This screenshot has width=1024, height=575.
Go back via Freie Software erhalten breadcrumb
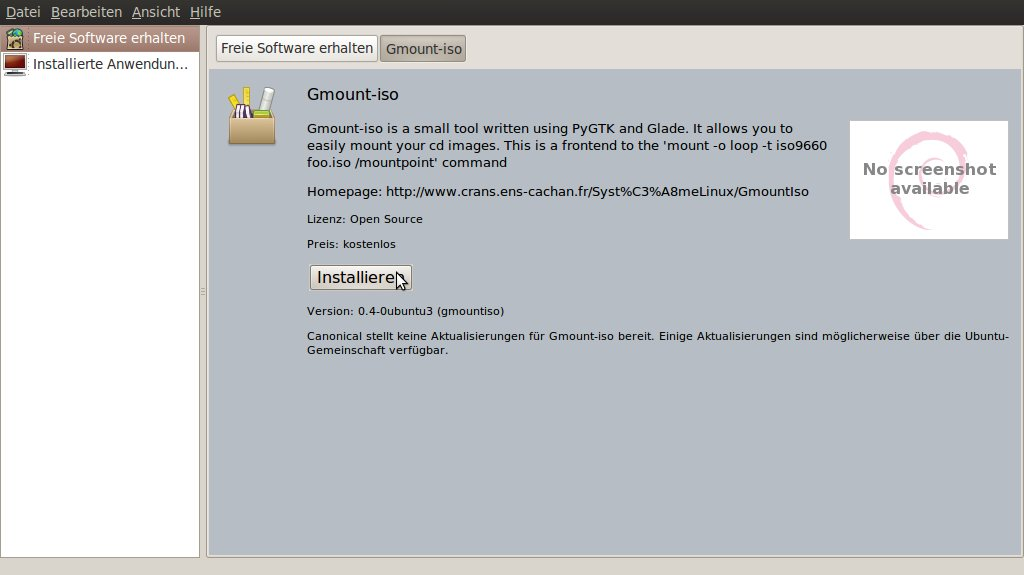click(x=297, y=48)
